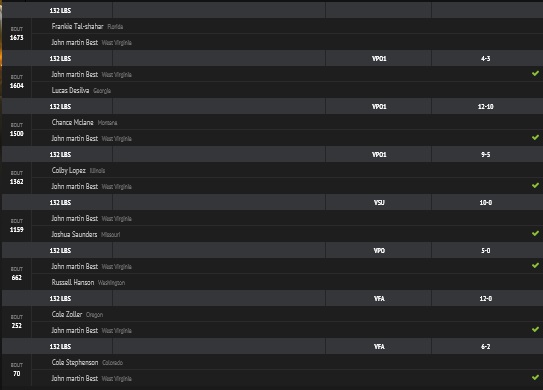The height and width of the screenshot is (390, 543).
Task: Click the green checkmark in bout 1500
Action: coord(535,138)
